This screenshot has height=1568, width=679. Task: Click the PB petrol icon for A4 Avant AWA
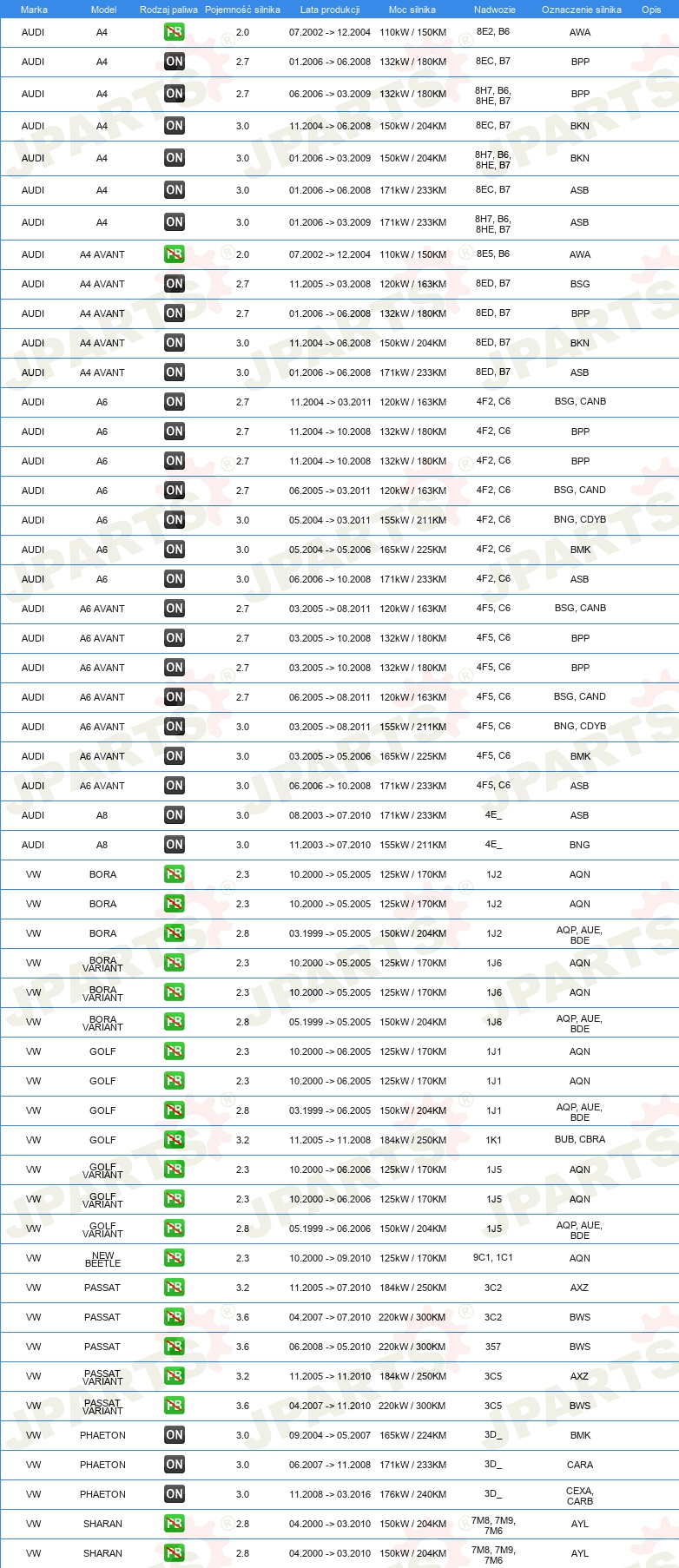174,254
